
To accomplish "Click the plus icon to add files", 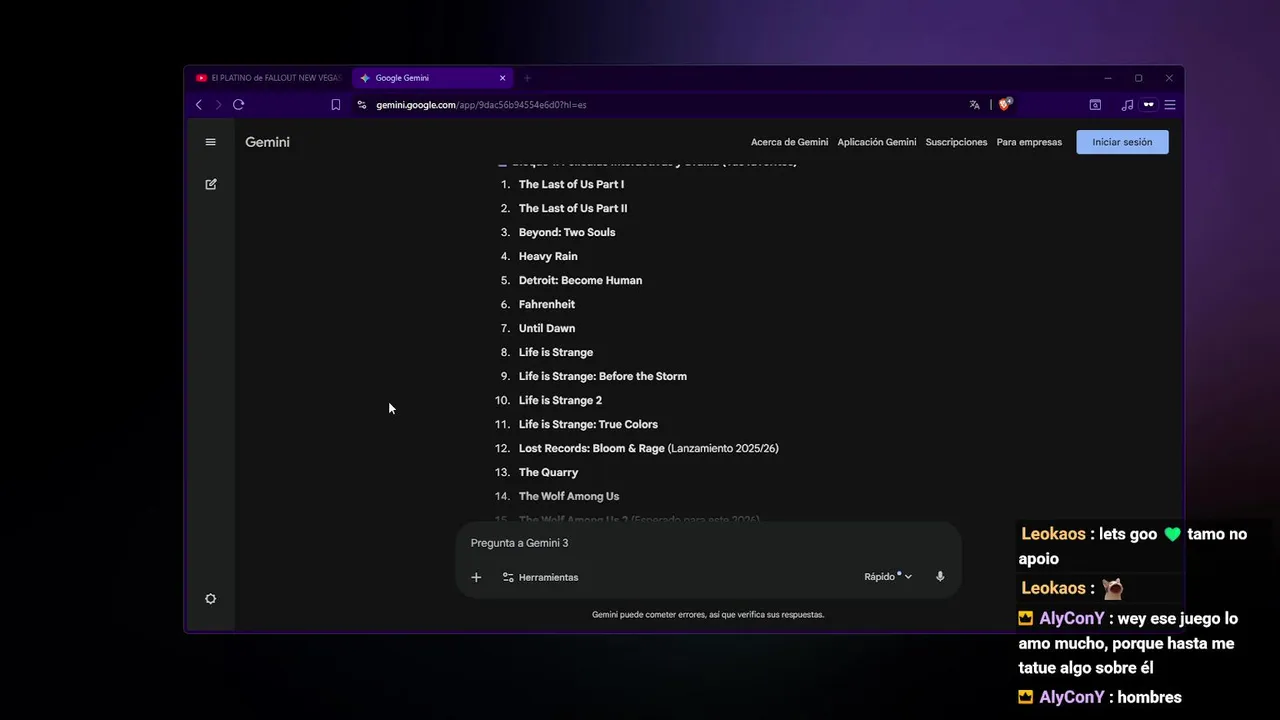I will click(x=476, y=577).
